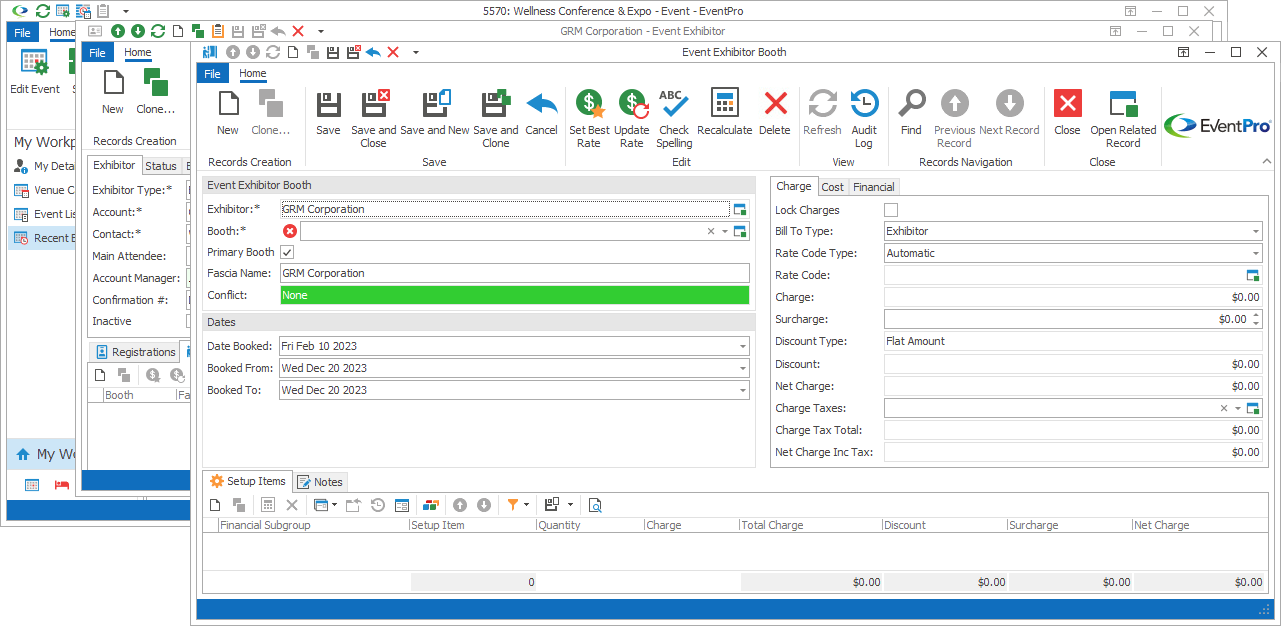Open the Notes tab
Image resolution: width=1281 pixels, height=626 pixels.
click(320, 482)
